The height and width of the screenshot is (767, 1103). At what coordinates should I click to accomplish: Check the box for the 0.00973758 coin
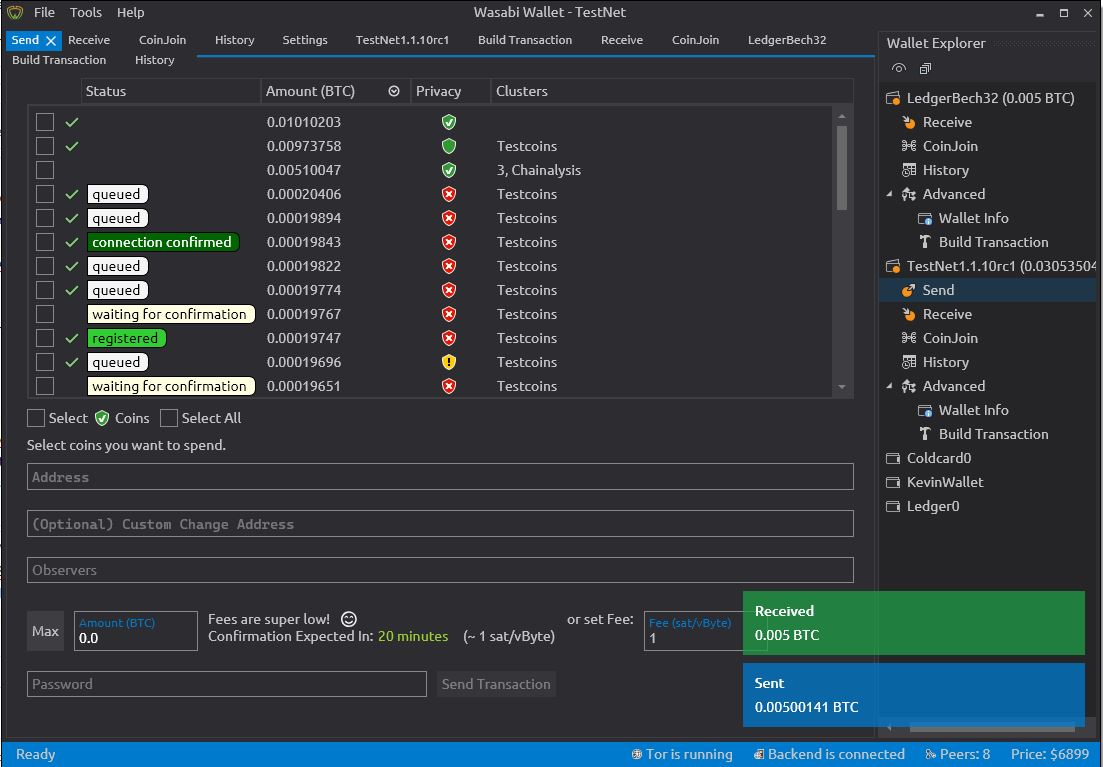click(x=45, y=146)
